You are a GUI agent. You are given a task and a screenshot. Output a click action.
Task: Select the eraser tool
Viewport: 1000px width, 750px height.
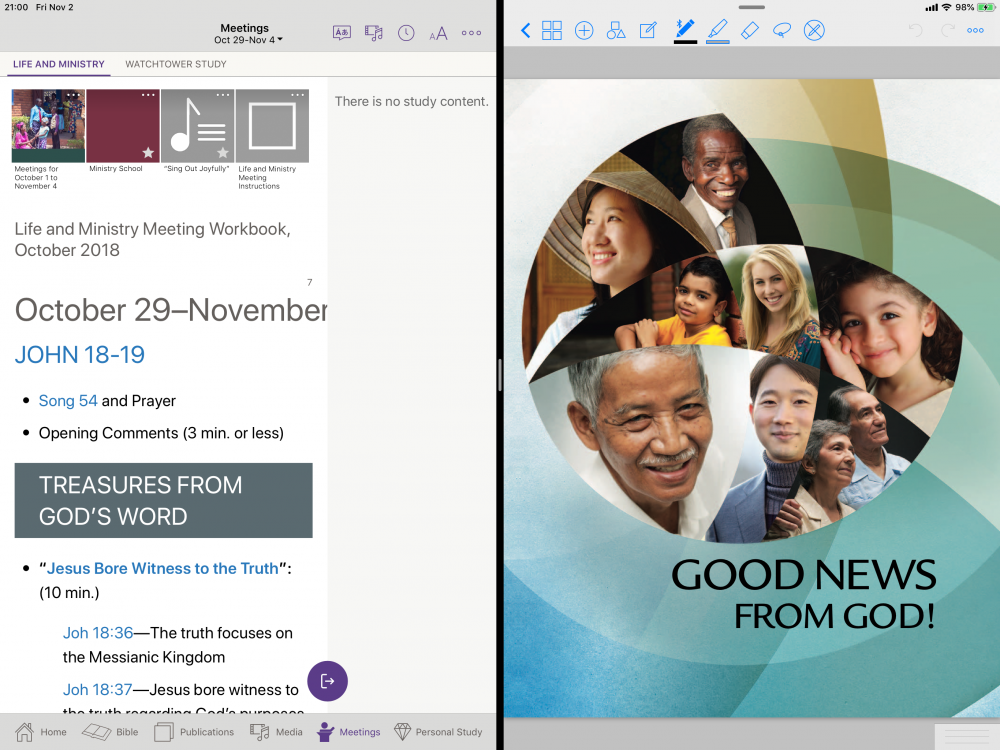[750, 30]
